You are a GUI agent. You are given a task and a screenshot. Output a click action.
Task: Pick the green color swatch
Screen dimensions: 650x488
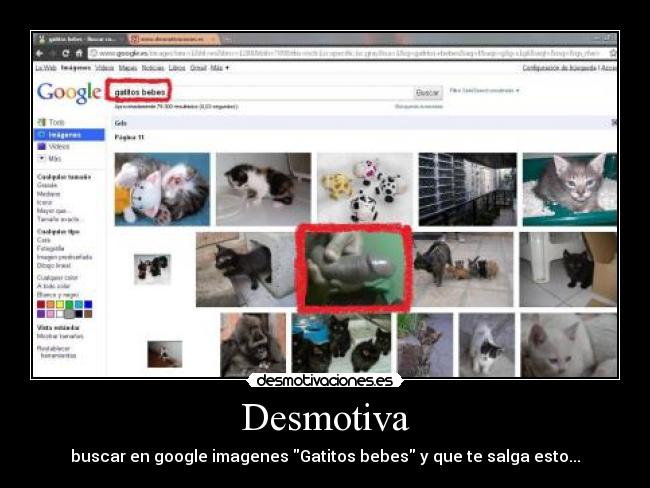tap(69, 304)
